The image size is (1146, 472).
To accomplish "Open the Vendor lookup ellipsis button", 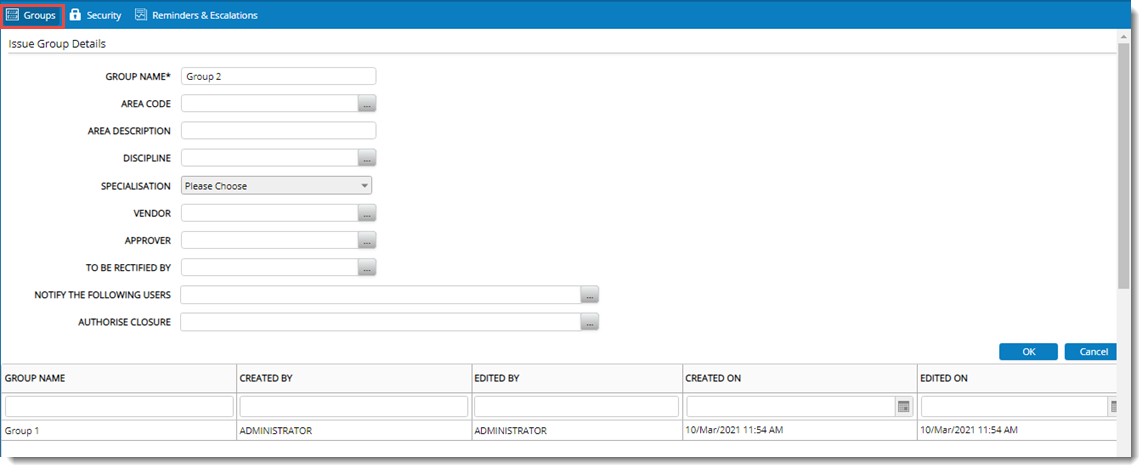I will pyautogui.click(x=367, y=213).
